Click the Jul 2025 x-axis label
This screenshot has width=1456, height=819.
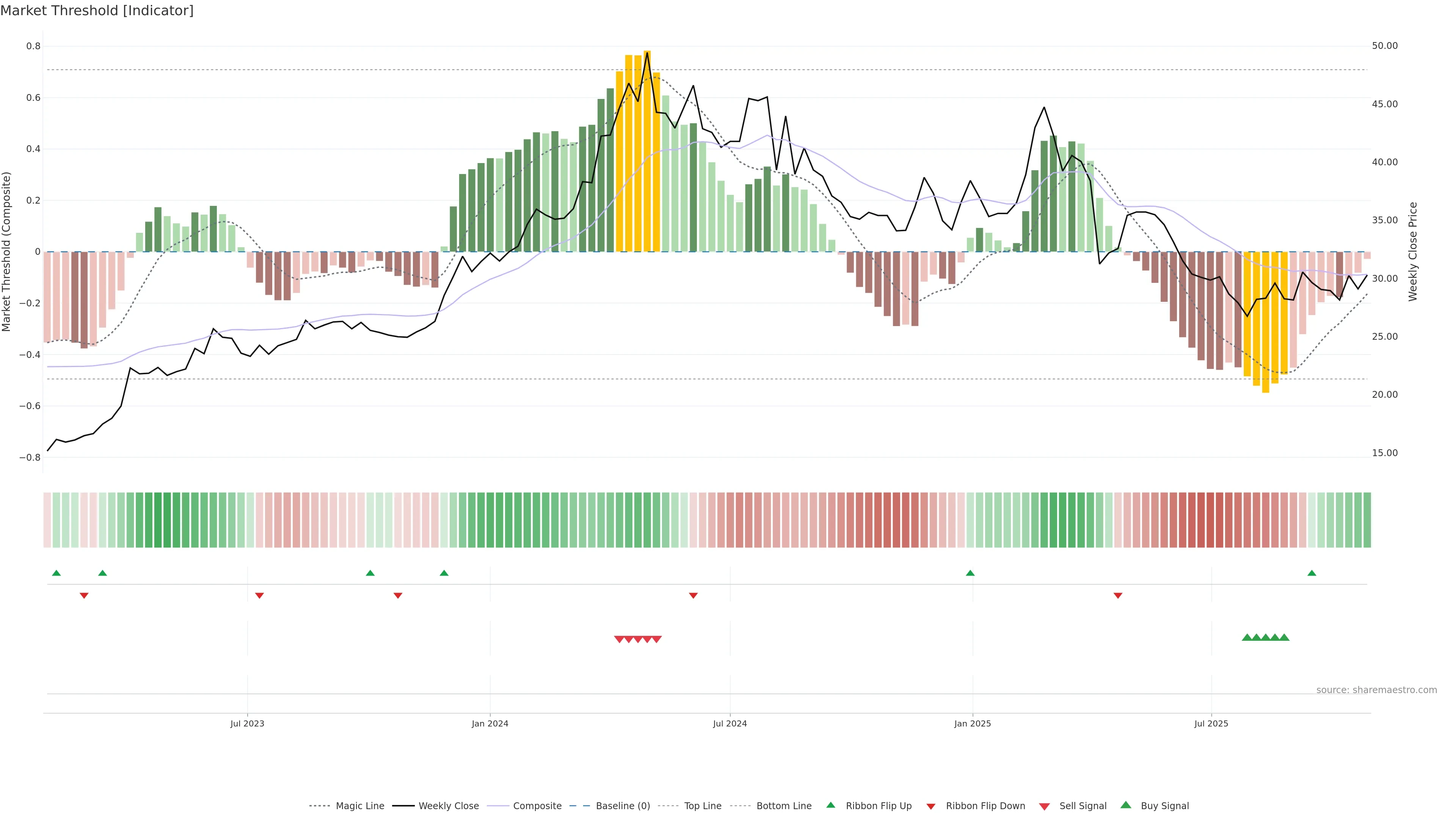[x=1211, y=723]
